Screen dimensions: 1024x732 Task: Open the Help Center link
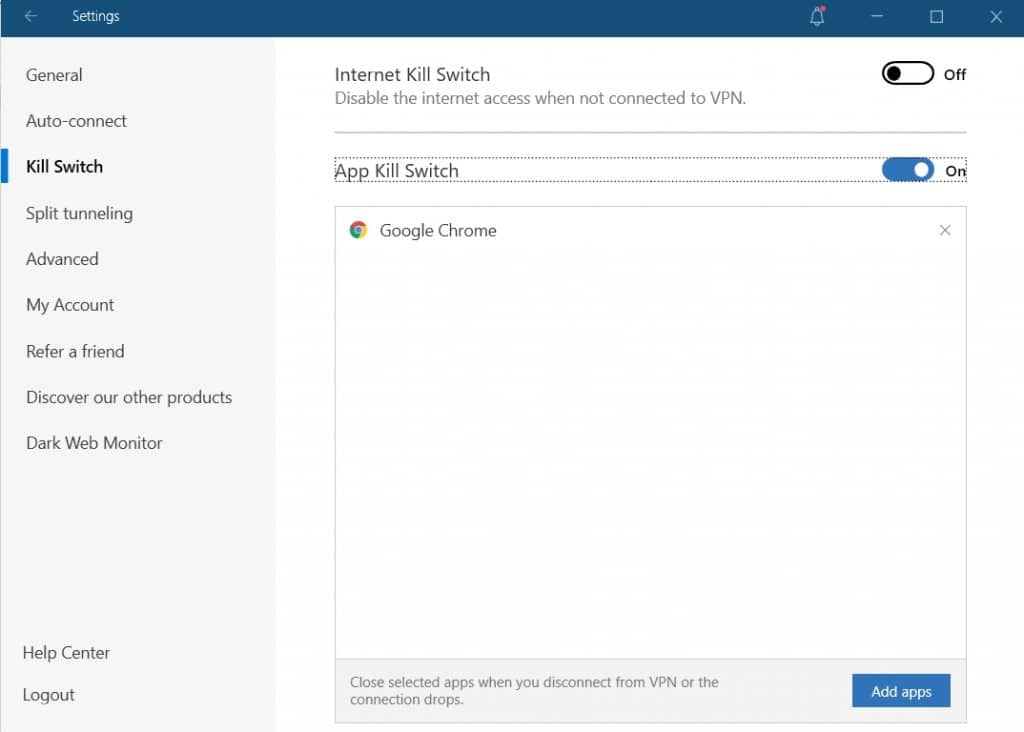67,652
